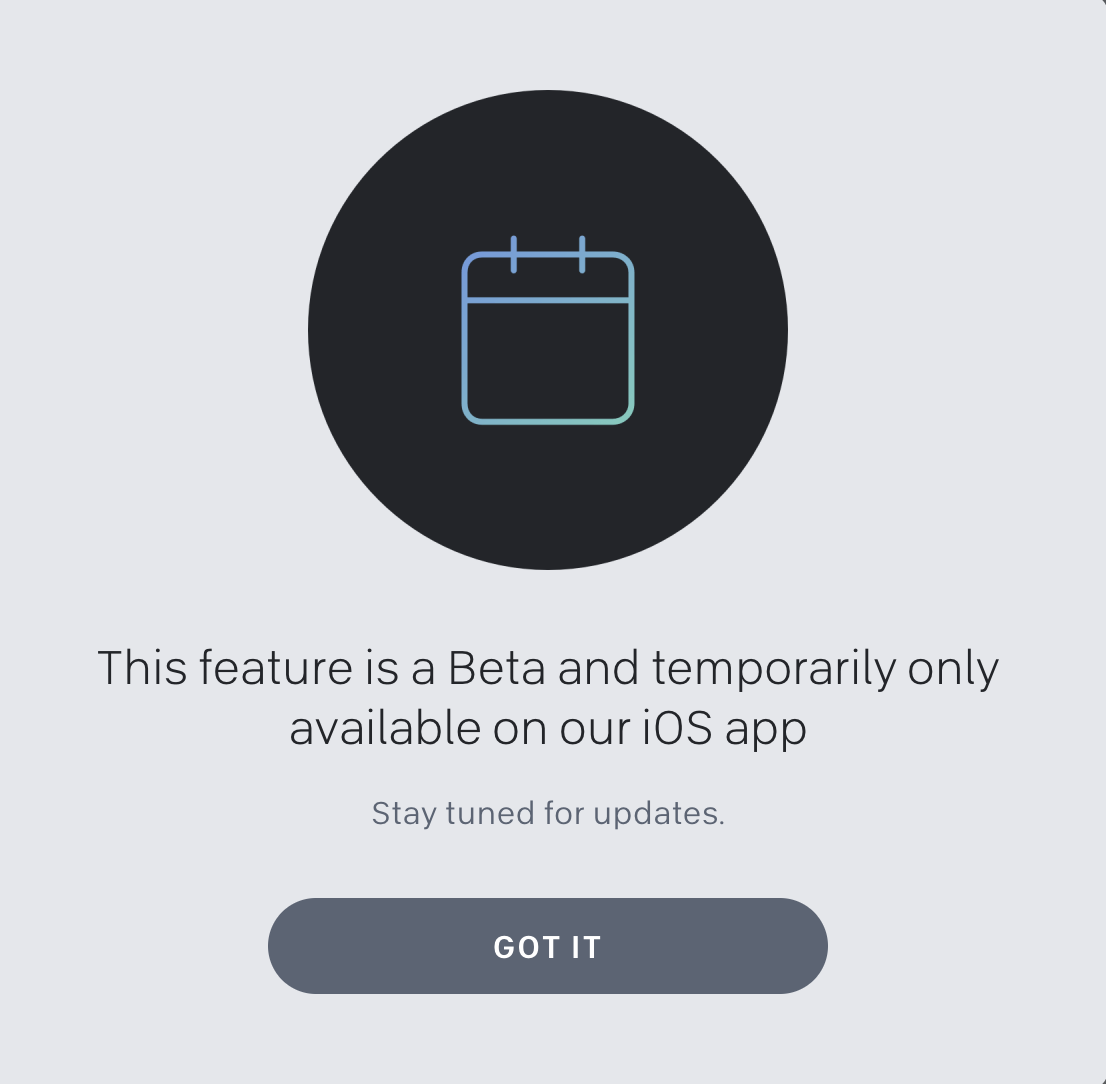1106x1084 pixels.
Task: Click the calendar icon's left binding ring
Action: 514,255
